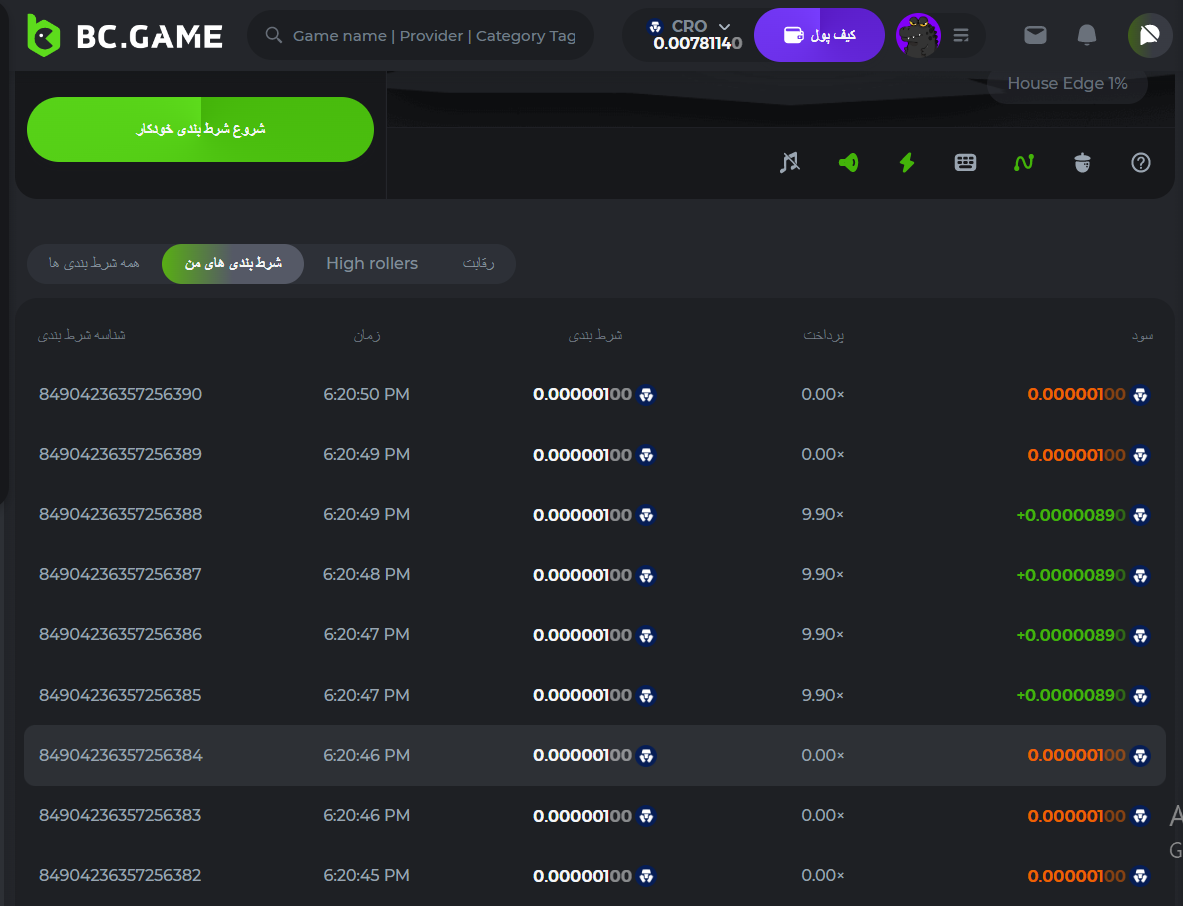Click the BC.GAME logo
This screenshot has width=1183, height=906.
[125, 36]
